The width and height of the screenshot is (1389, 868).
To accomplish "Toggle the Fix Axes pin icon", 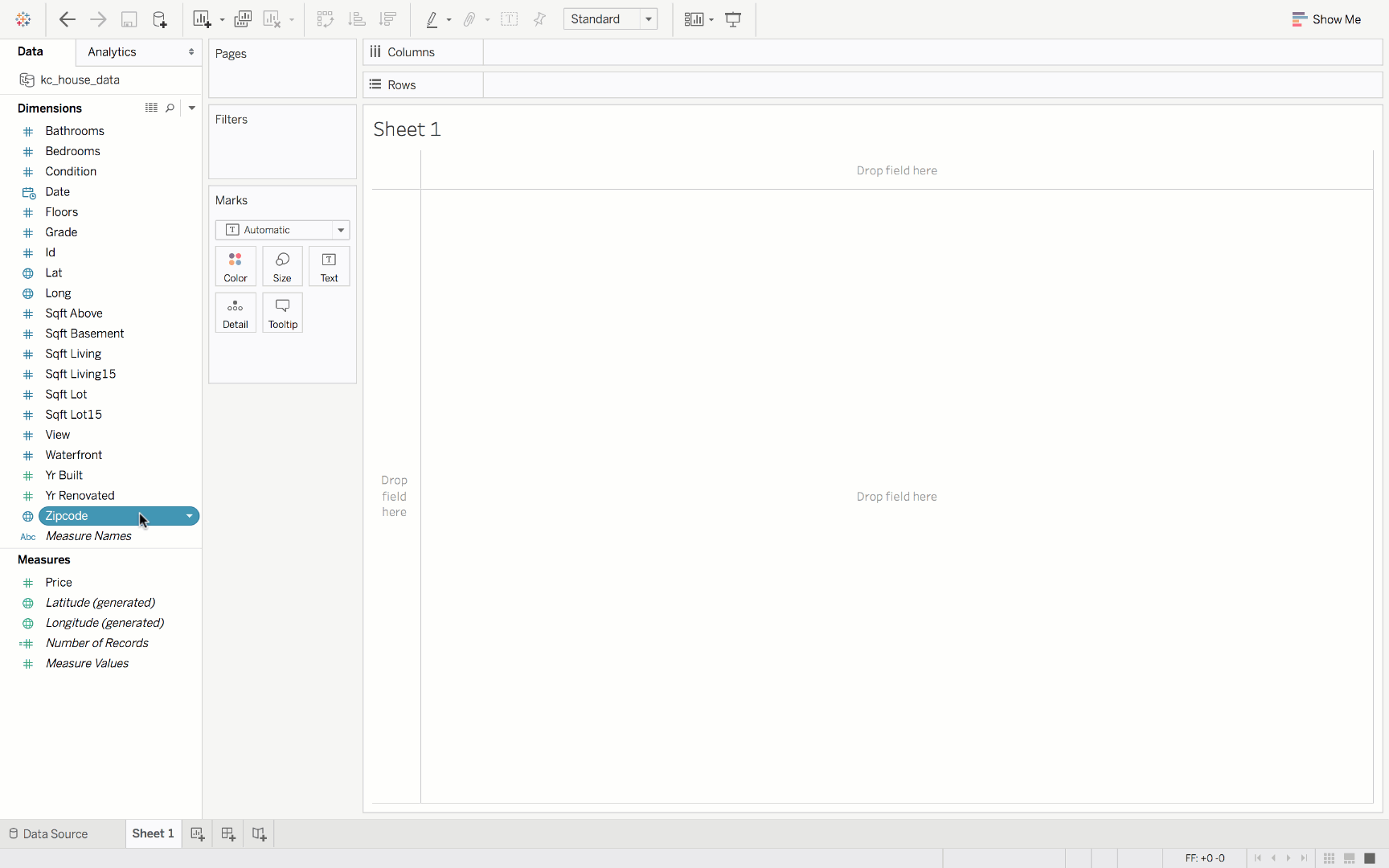I will pos(539,19).
